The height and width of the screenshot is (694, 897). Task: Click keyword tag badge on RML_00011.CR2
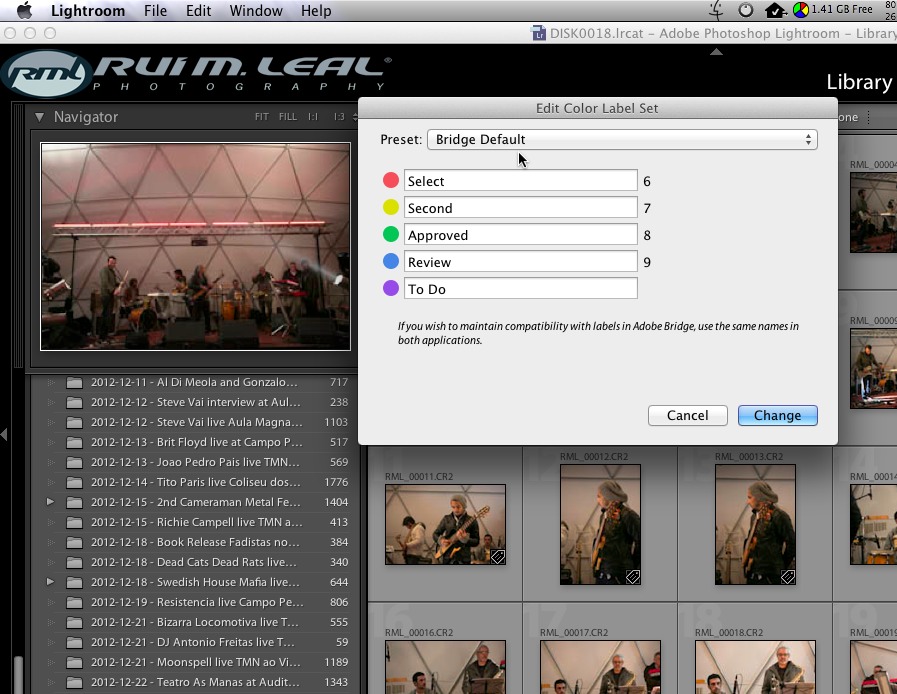point(498,557)
